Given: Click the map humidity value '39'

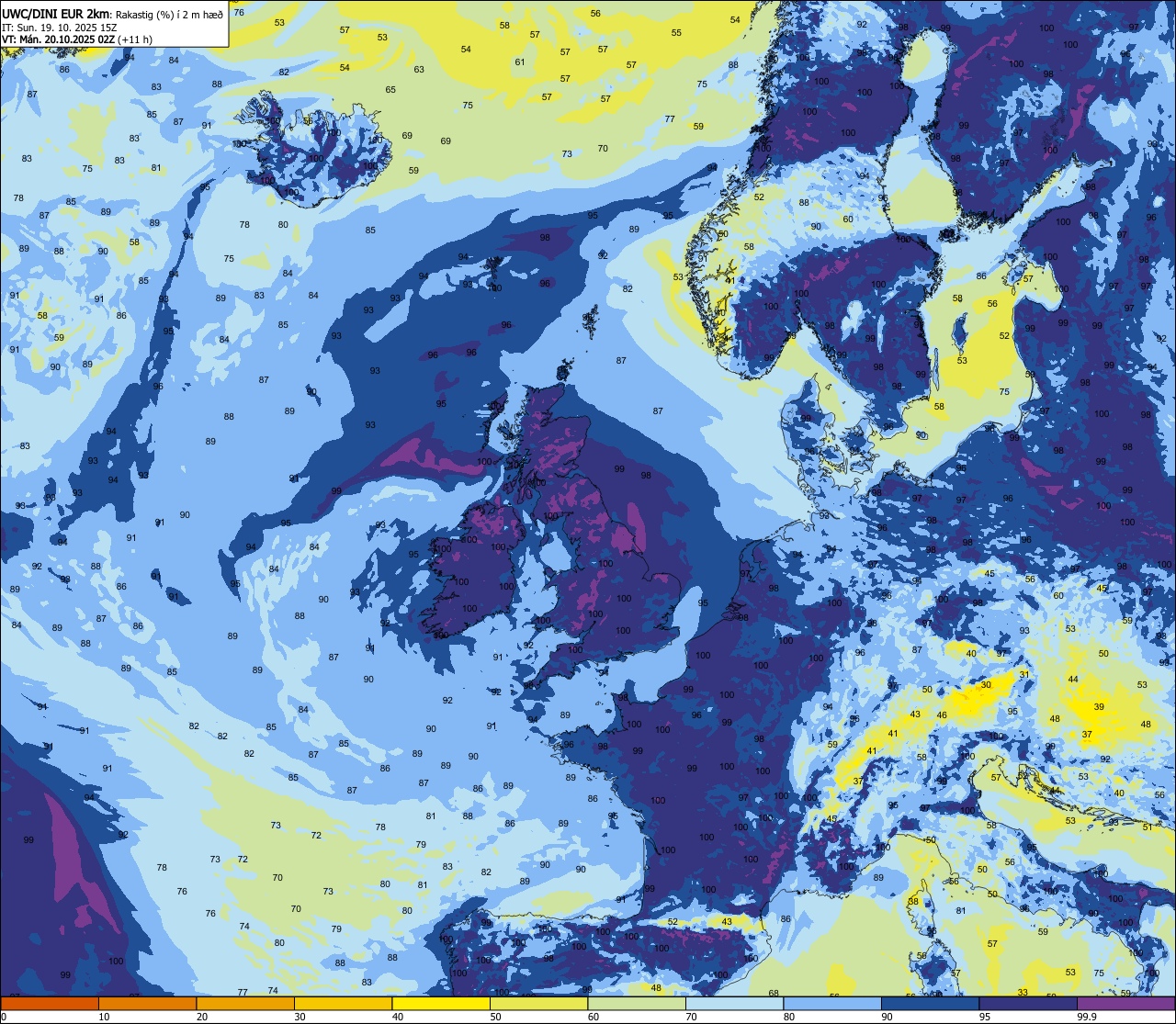Looking at the screenshot, I should coord(1100,707).
